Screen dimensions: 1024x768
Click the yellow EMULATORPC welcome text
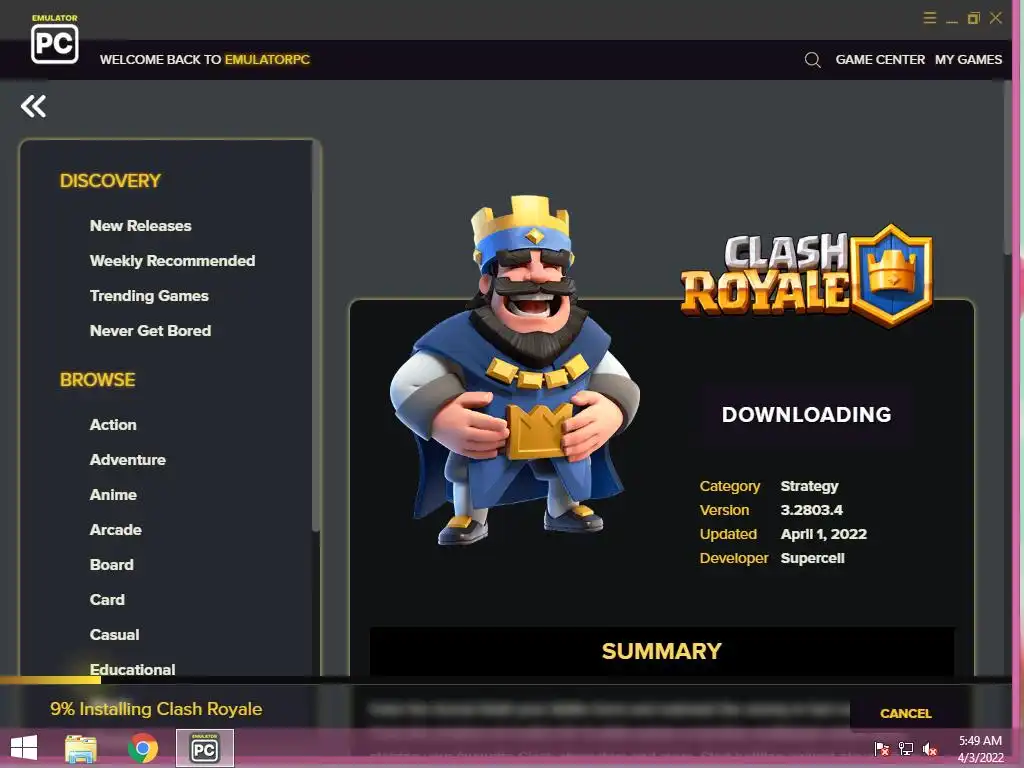267,59
